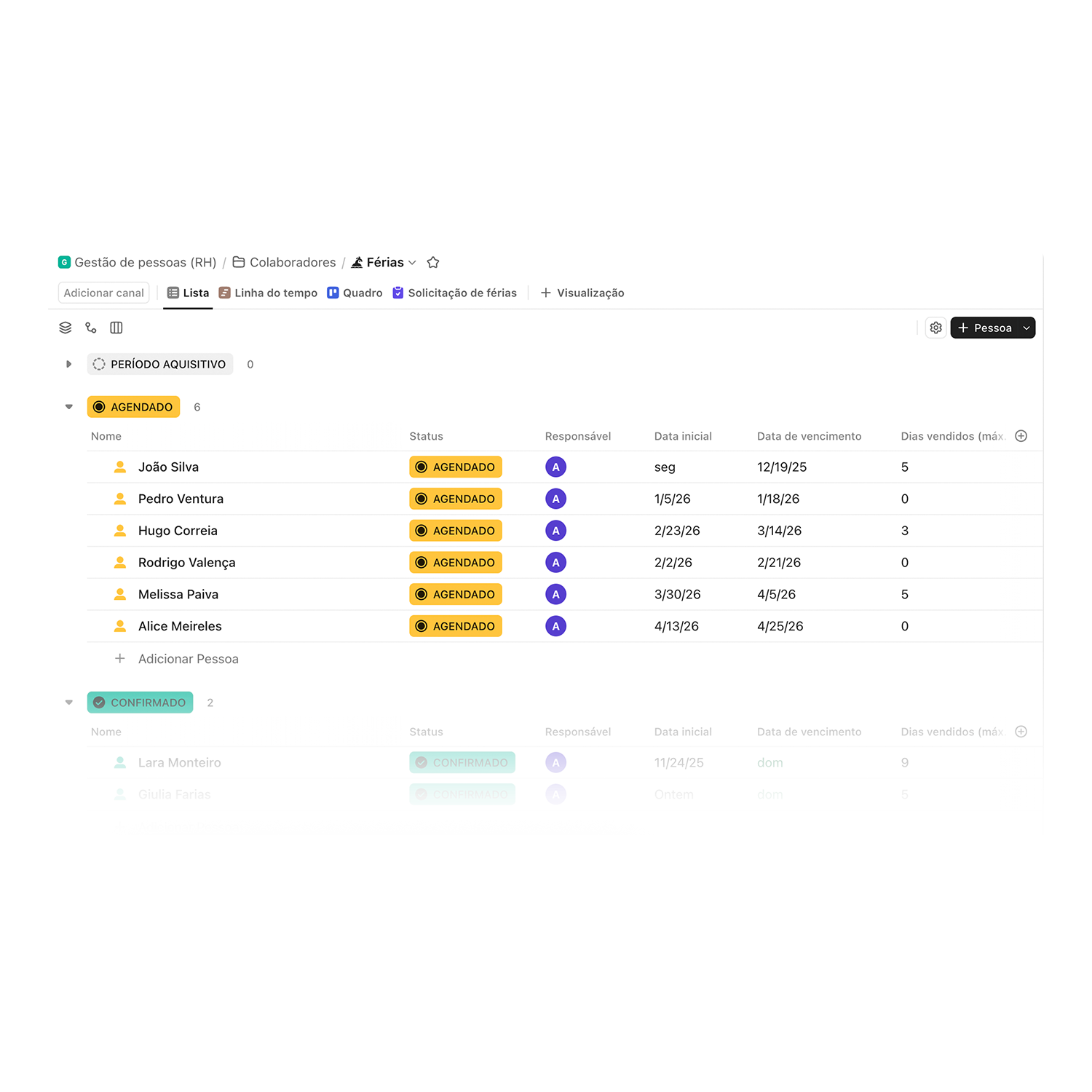Change Pedro Ventura's AGENDADO status badge
Screen dimensions: 1092x1092
(x=456, y=499)
